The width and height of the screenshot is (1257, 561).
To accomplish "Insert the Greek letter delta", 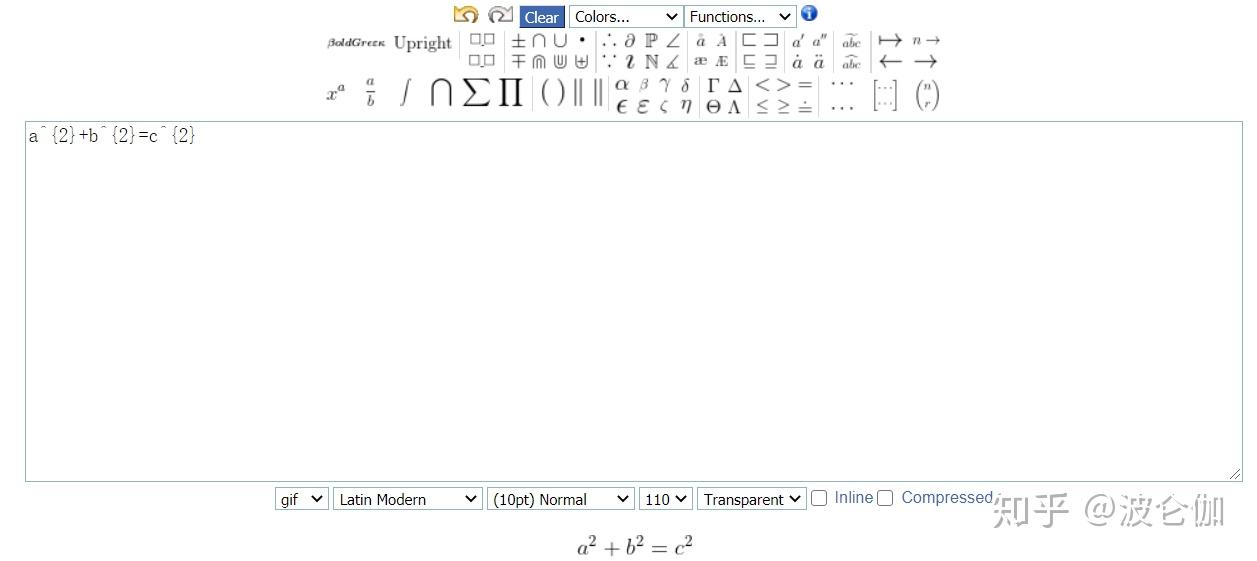I will [685, 85].
